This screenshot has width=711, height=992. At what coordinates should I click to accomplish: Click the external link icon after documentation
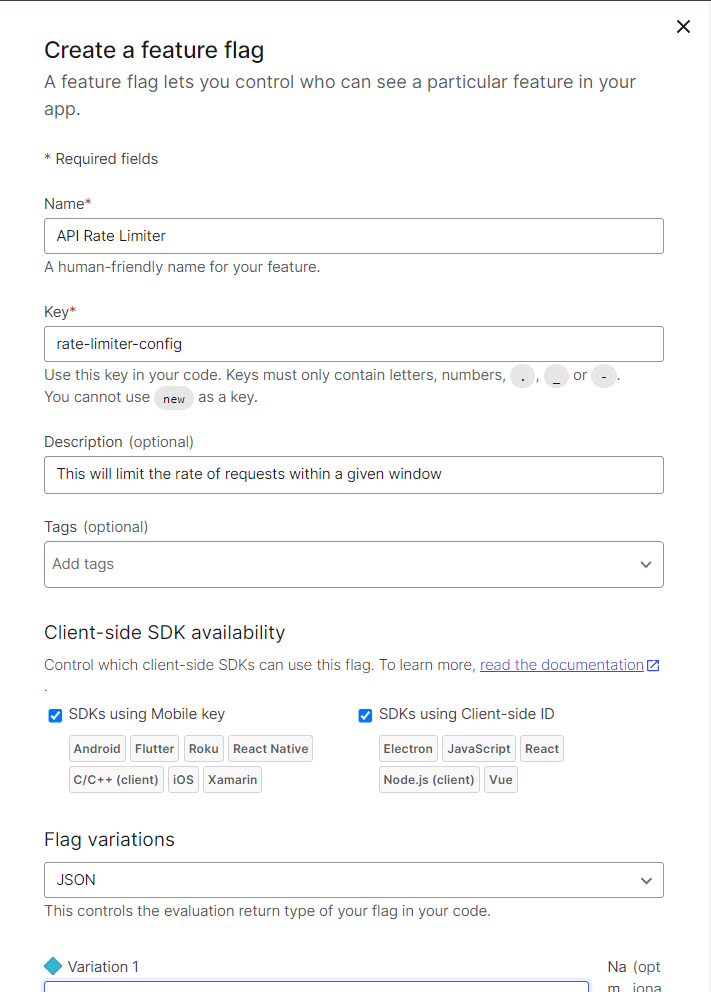tap(653, 666)
